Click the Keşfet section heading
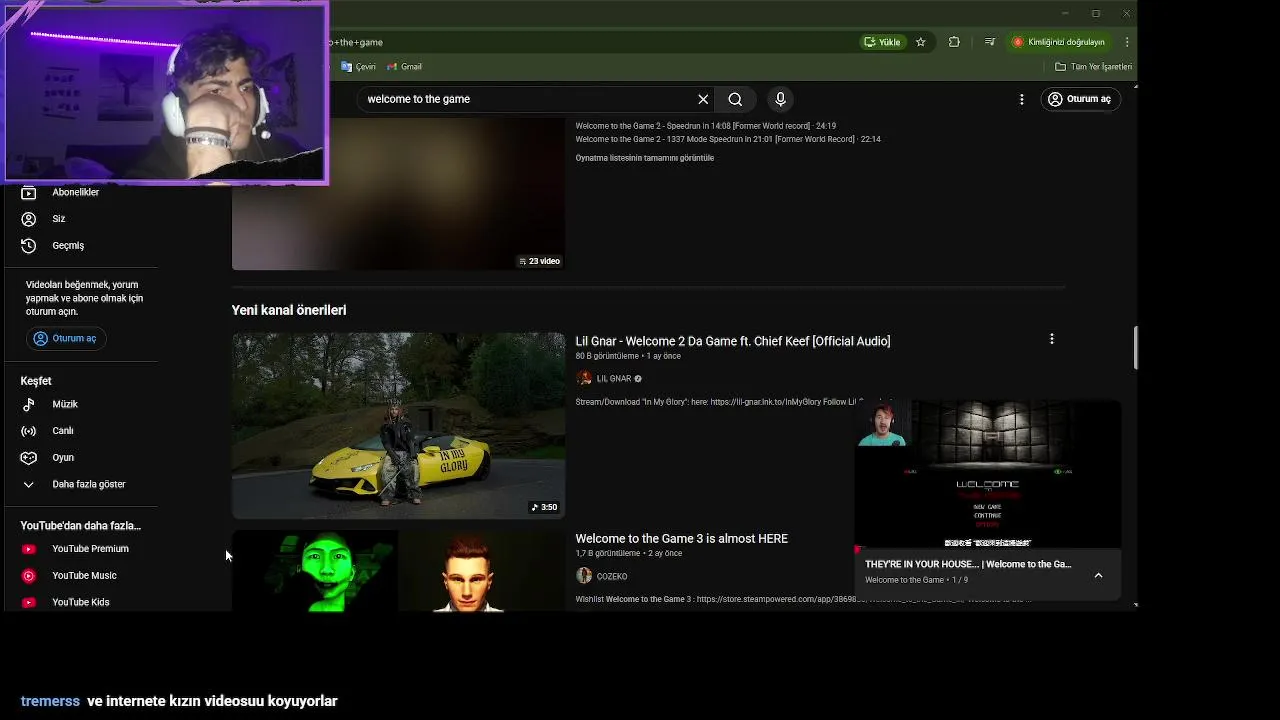Screen dimensions: 1280x720 [36, 381]
